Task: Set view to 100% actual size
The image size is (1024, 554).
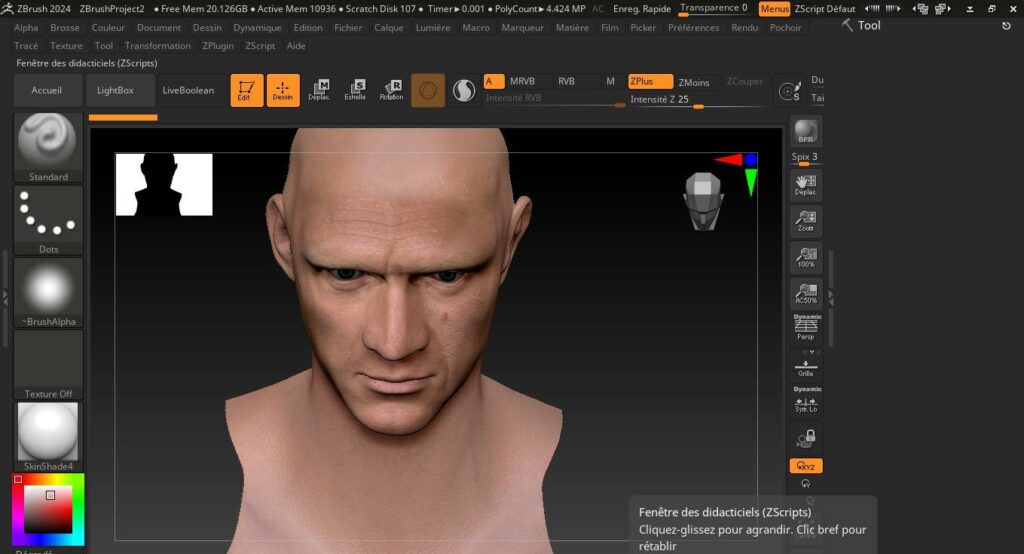Action: (x=805, y=258)
